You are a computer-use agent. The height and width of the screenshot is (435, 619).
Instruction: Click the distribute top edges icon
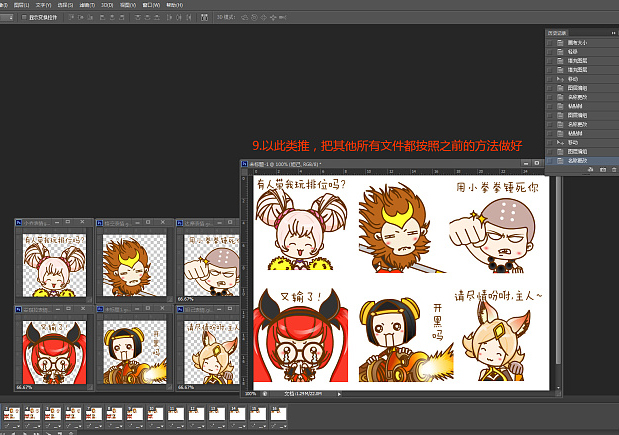tap(138, 17)
